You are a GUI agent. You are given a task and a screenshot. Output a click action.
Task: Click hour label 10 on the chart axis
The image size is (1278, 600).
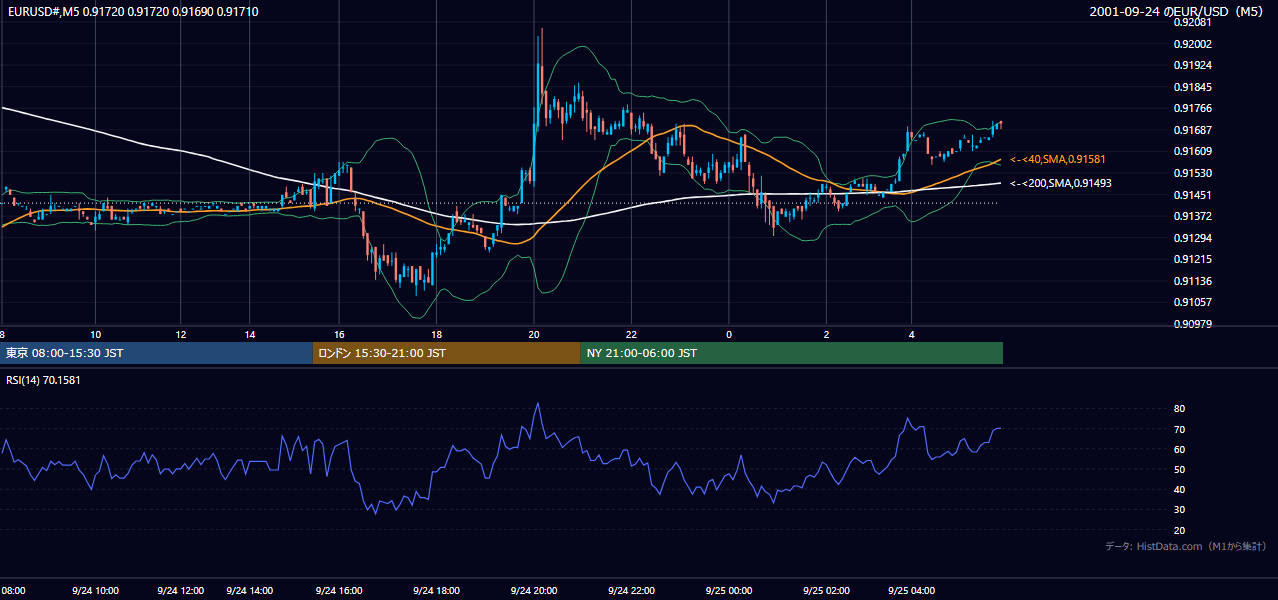[x=95, y=334]
